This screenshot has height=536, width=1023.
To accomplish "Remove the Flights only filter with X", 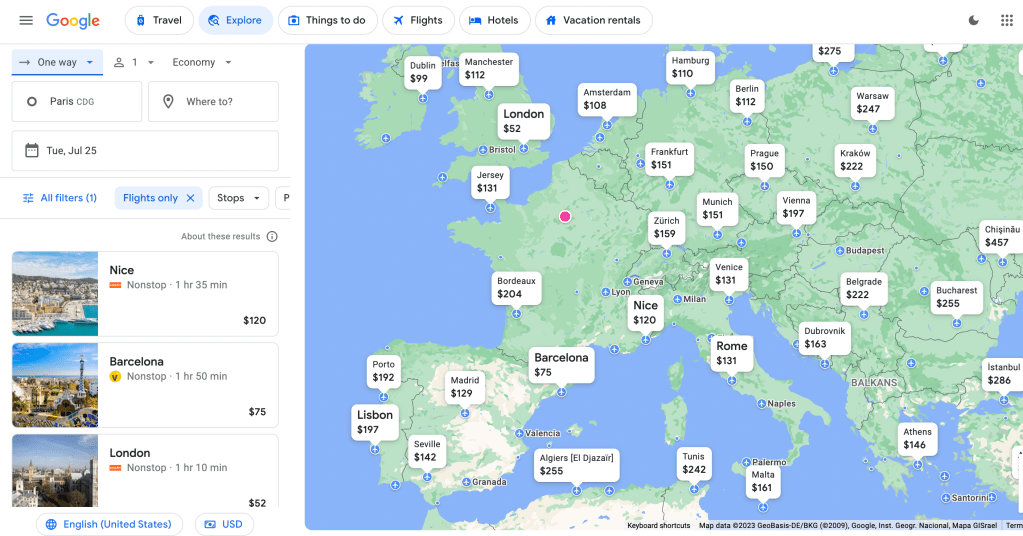I will pos(190,198).
